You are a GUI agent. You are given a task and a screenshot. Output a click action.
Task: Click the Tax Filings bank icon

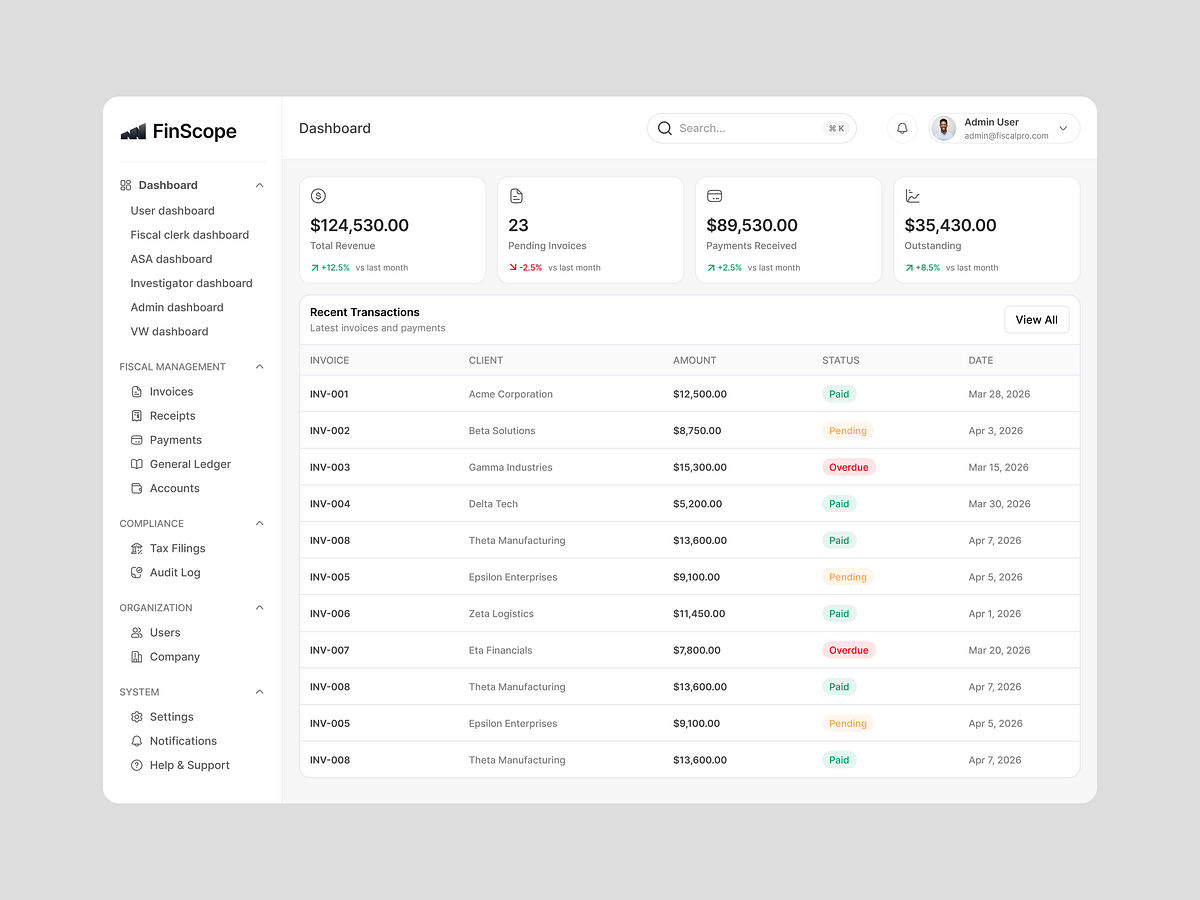pyautogui.click(x=137, y=548)
